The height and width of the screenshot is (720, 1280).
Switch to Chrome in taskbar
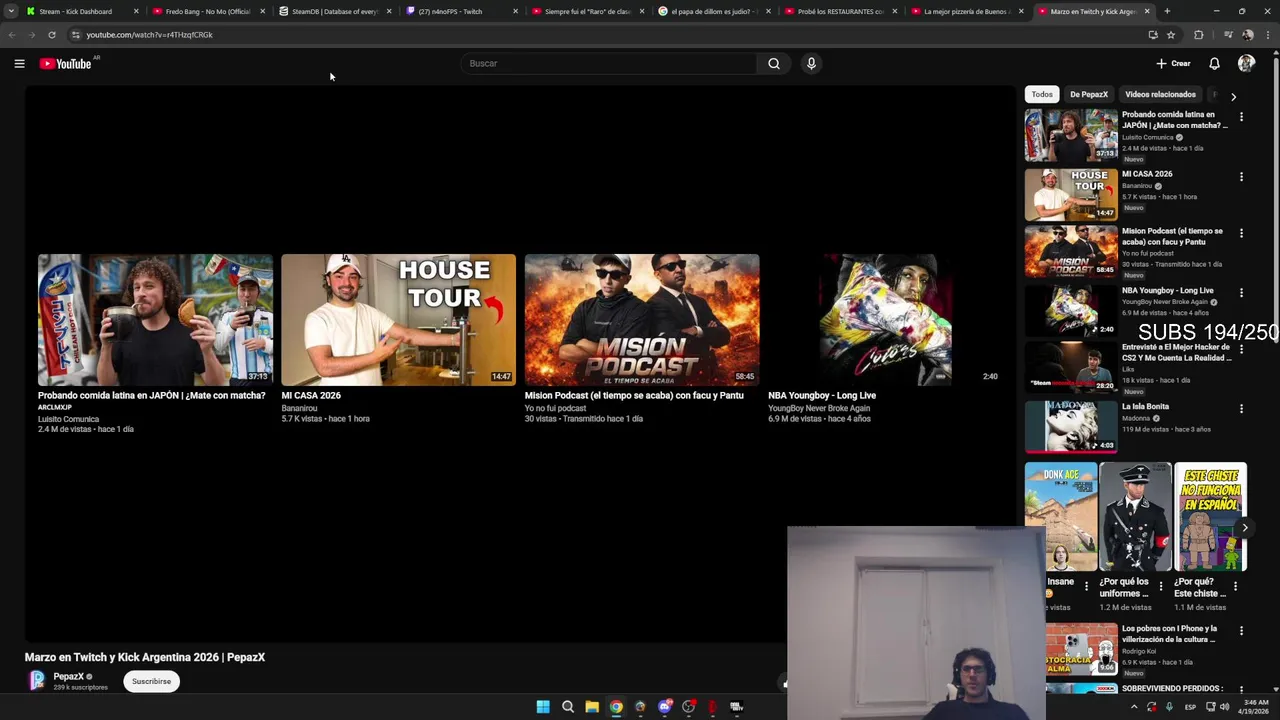click(616, 707)
